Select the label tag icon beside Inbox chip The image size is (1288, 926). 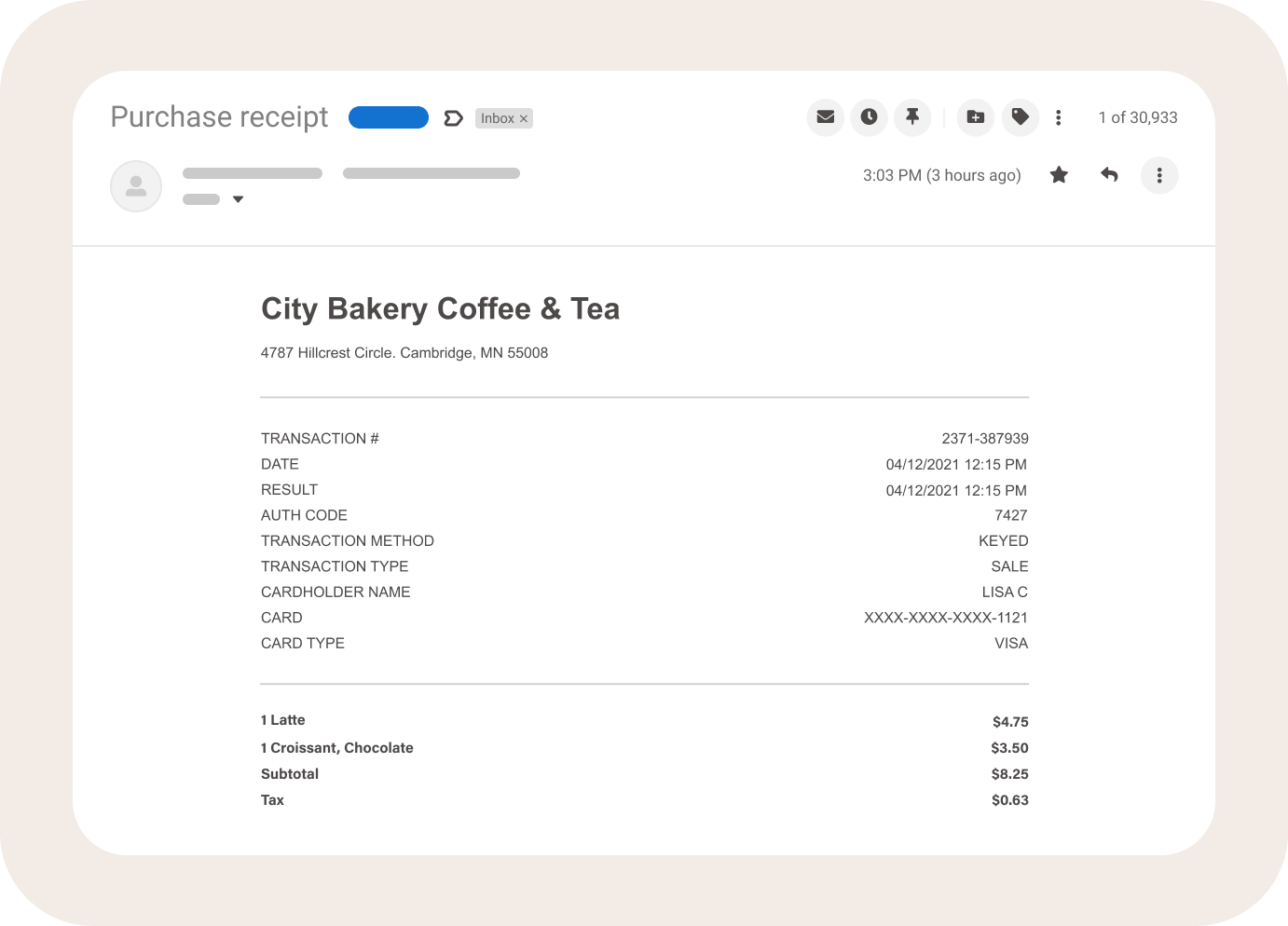tap(453, 117)
